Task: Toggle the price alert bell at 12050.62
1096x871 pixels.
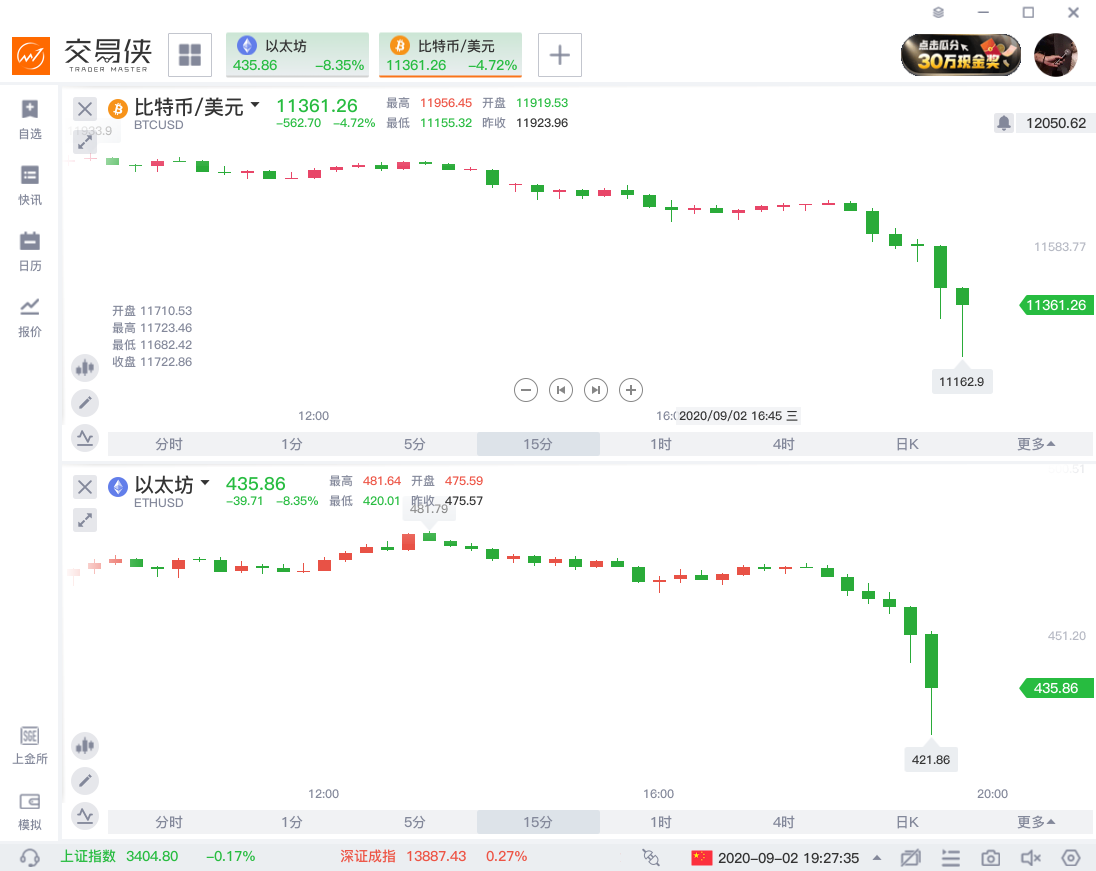Action: (x=1003, y=122)
